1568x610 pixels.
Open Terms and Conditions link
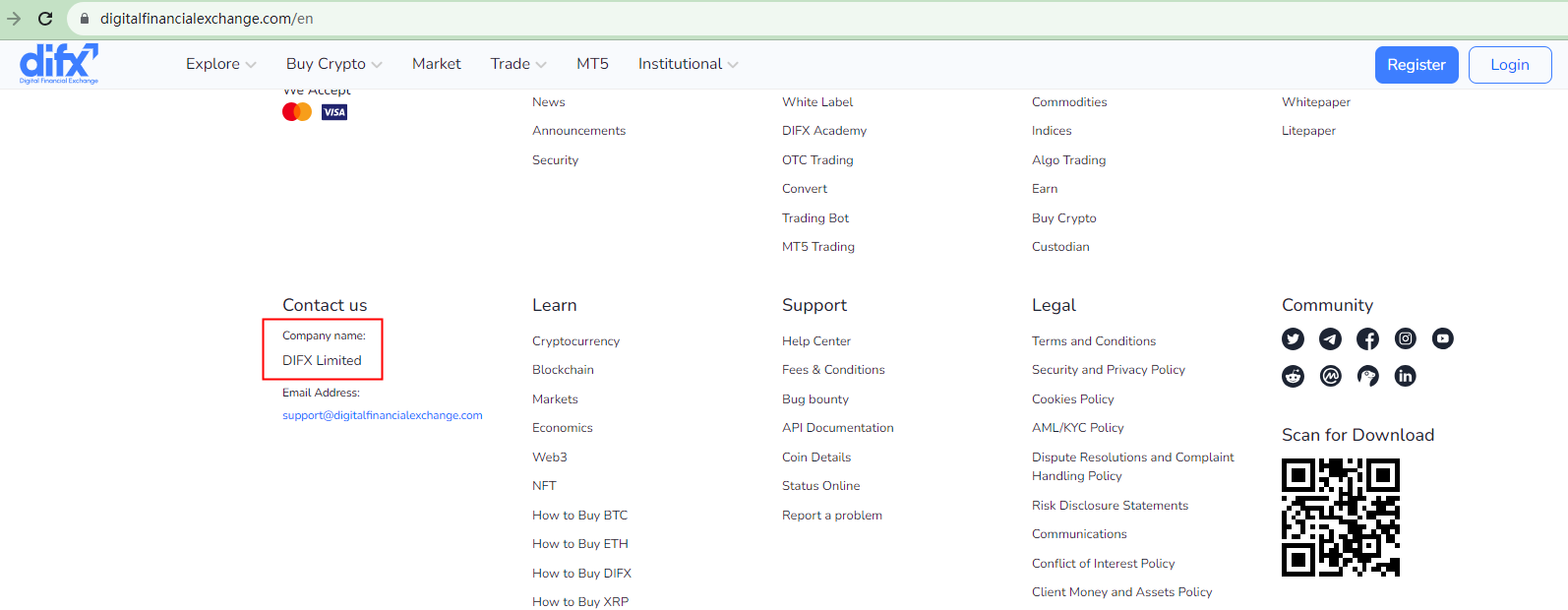point(1094,341)
